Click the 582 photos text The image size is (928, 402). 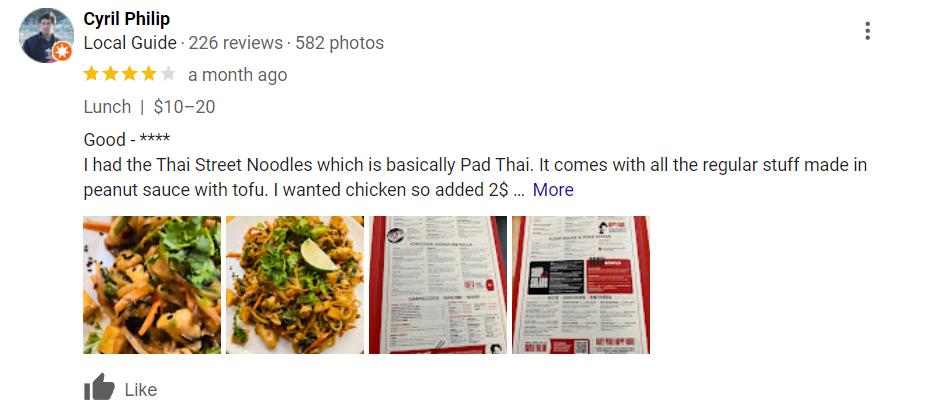click(340, 43)
